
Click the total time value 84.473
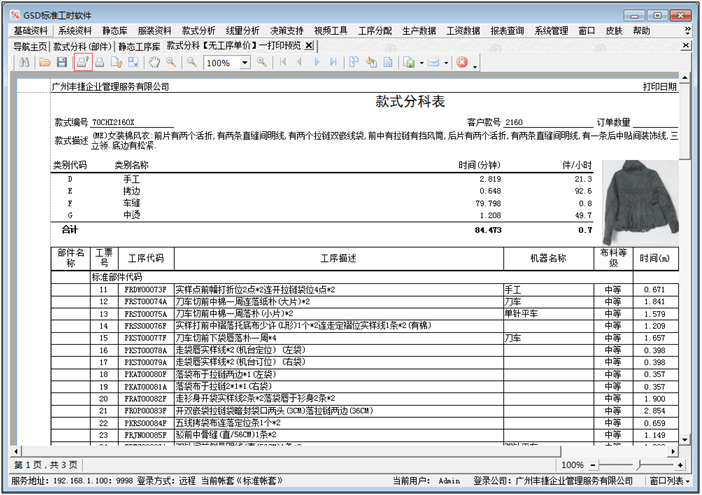pos(488,230)
